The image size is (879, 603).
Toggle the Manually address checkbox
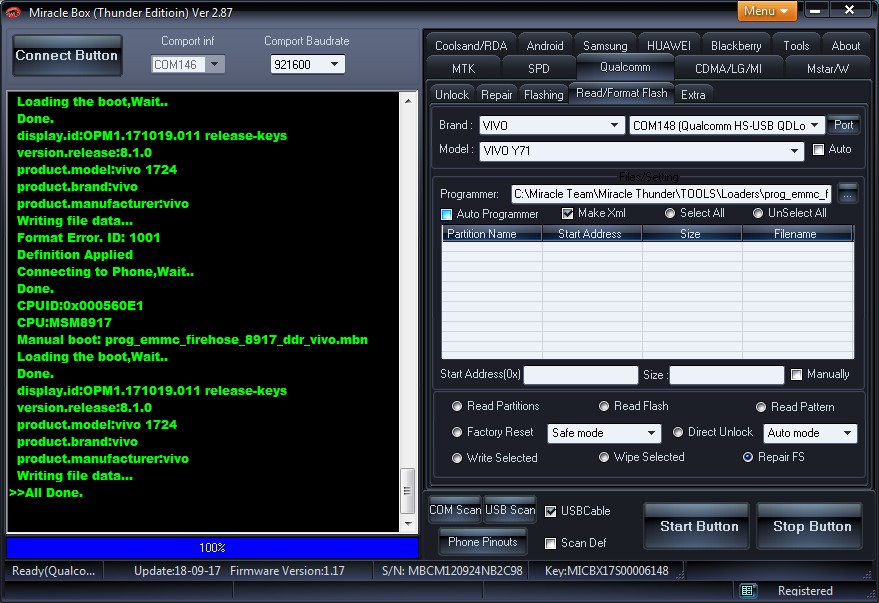coord(796,374)
